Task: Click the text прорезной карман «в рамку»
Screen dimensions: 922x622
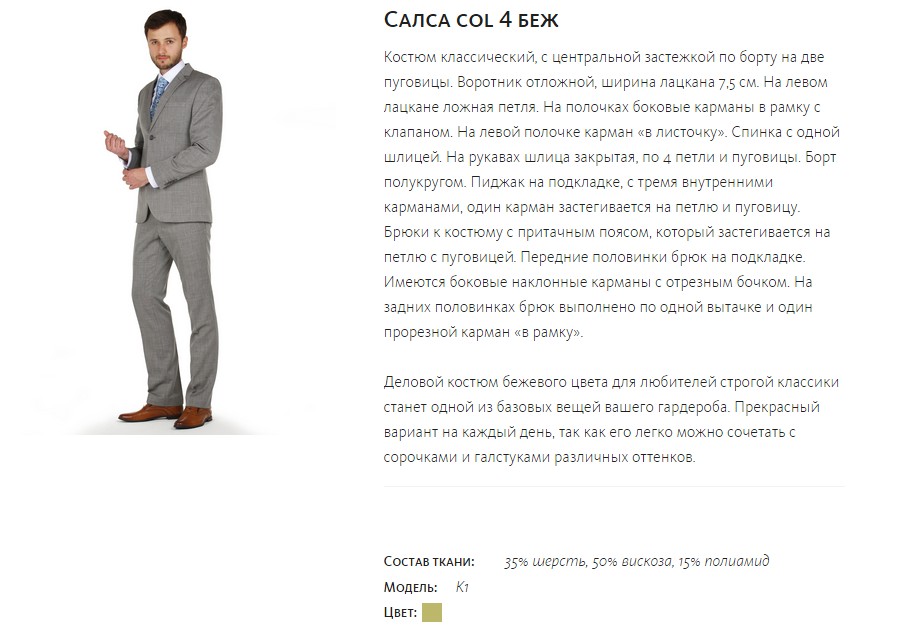Action: pyautogui.click(x=483, y=332)
